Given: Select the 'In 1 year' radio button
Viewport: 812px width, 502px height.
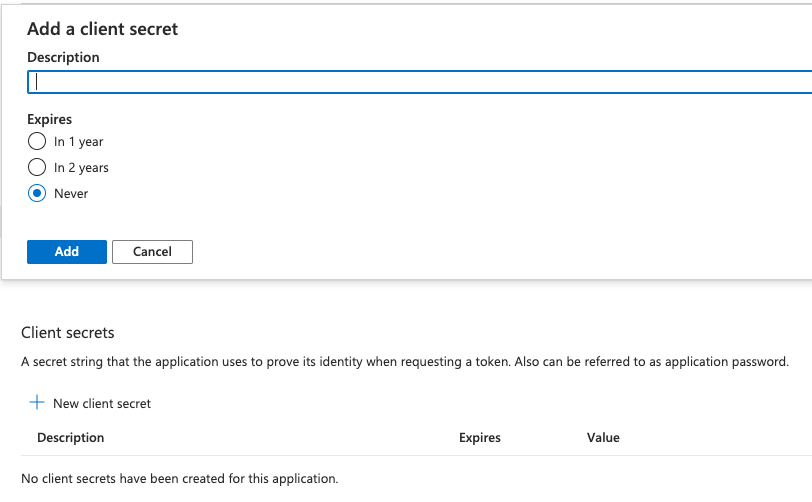Looking at the screenshot, I should click(x=37, y=141).
